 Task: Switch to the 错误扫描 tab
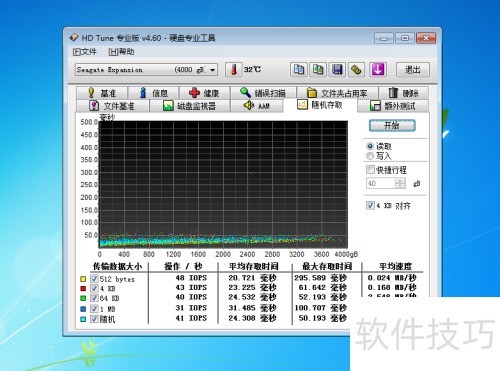click(263, 93)
